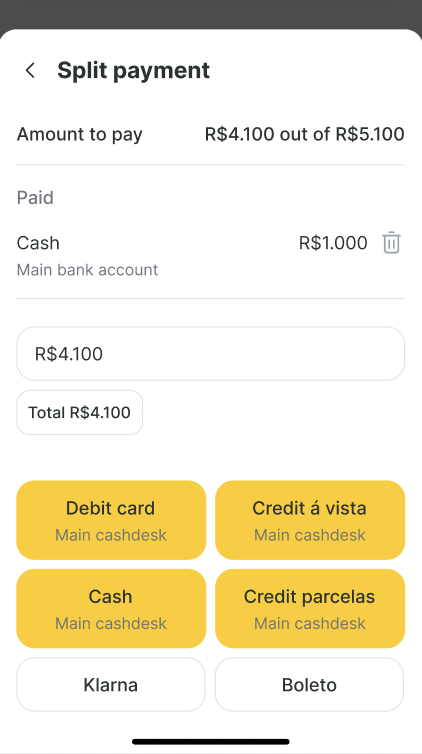Open the paid Cash entry name
This screenshot has width=422, height=754.
point(38,243)
